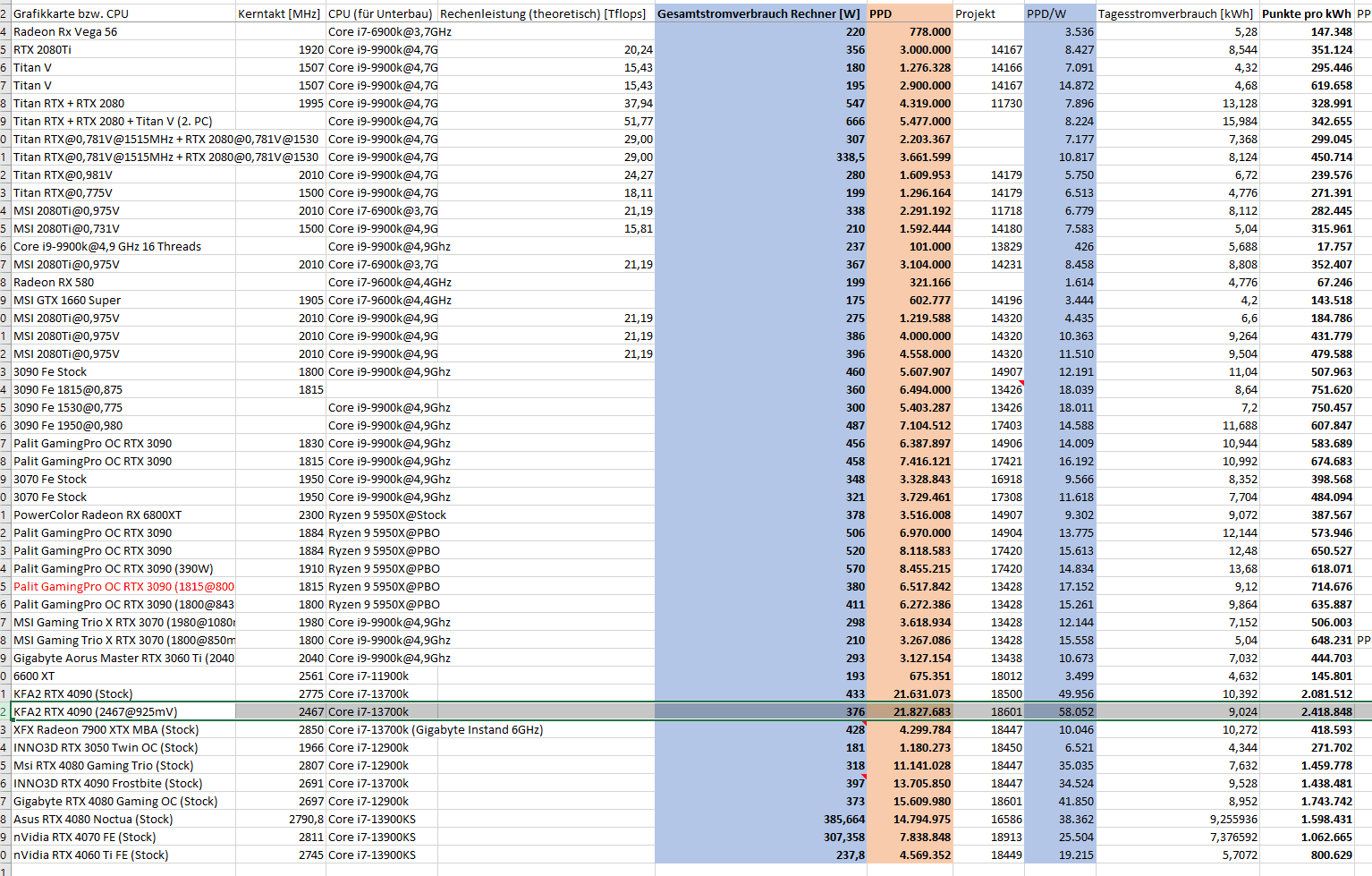1372x876 pixels.
Task: Select the Kerntakt value '2850'
Action: point(281,729)
